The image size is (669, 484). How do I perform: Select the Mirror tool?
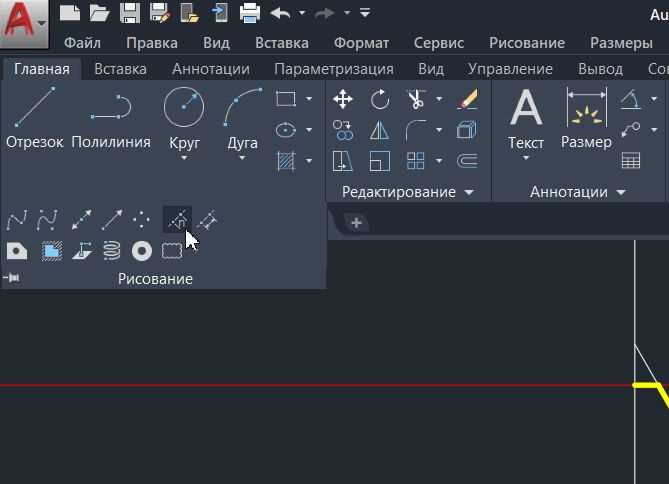(x=380, y=130)
